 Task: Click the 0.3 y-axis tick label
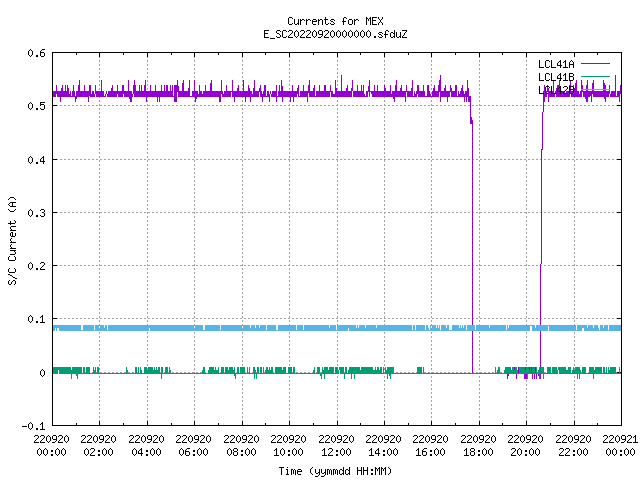(37, 213)
